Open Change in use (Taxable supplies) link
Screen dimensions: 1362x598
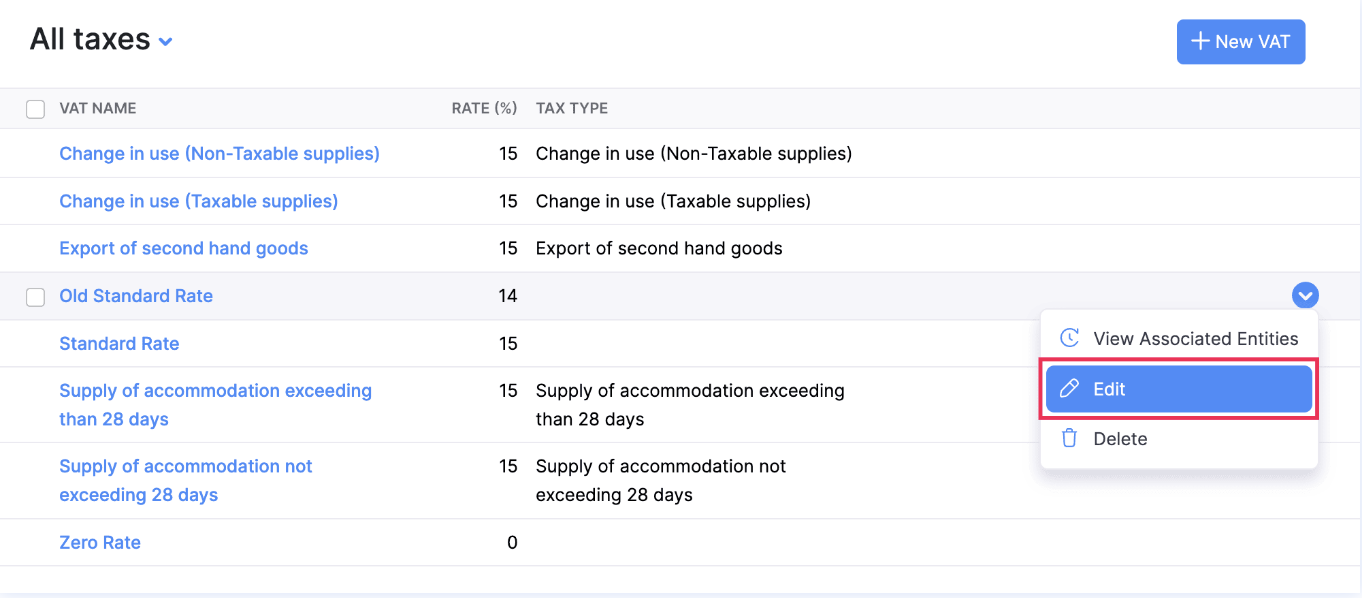[198, 201]
